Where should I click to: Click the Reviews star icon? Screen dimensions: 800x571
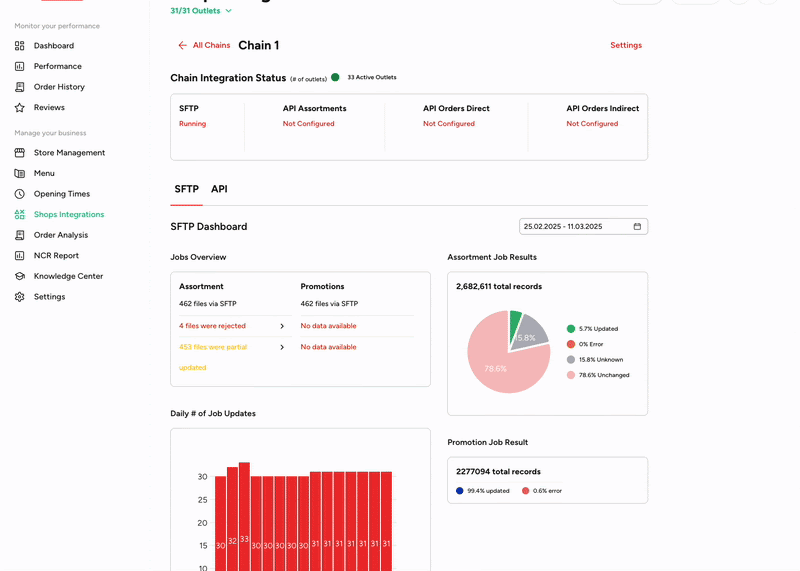20,108
